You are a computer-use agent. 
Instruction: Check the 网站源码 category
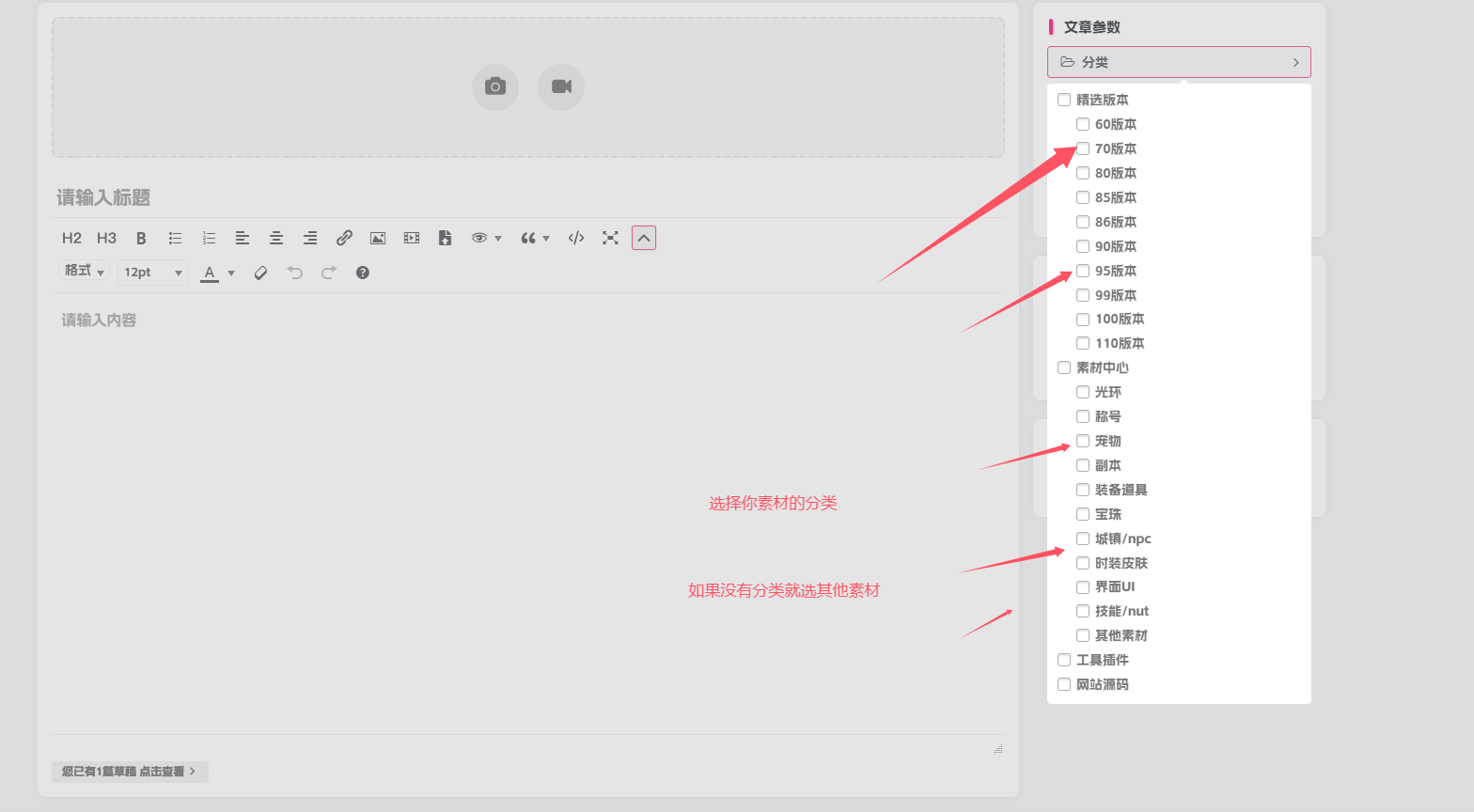point(1064,684)
